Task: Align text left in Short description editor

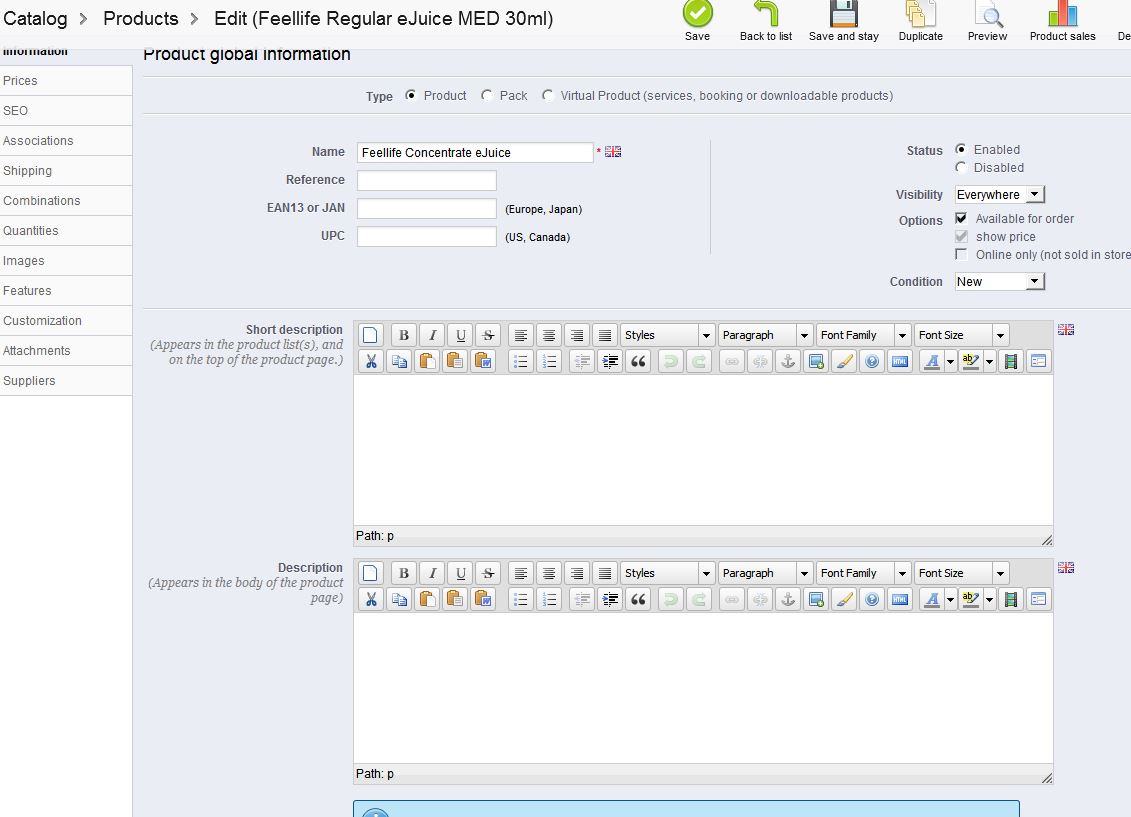Action: click(520, 335)
